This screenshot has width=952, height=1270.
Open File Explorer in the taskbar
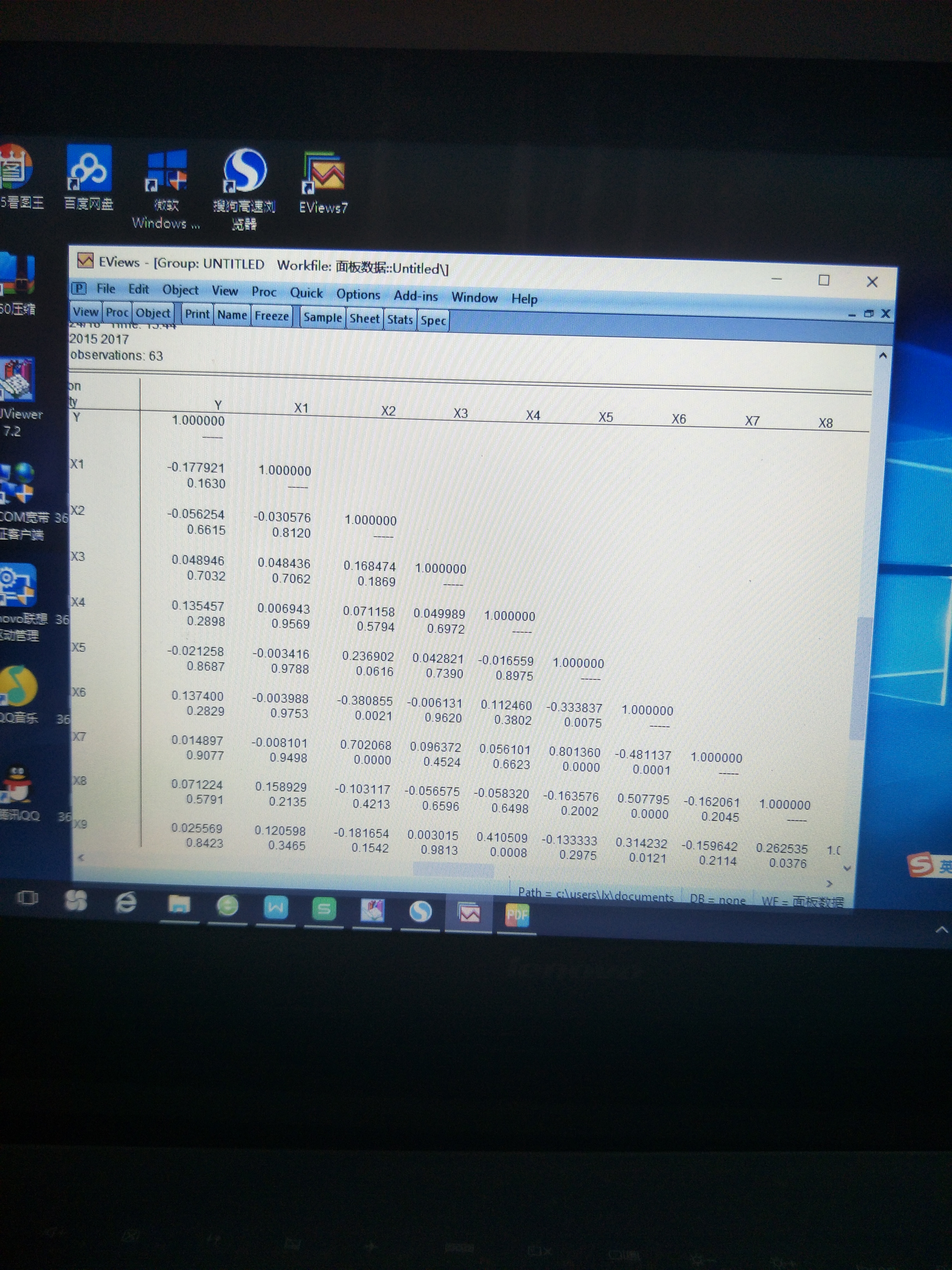(178, 905)
